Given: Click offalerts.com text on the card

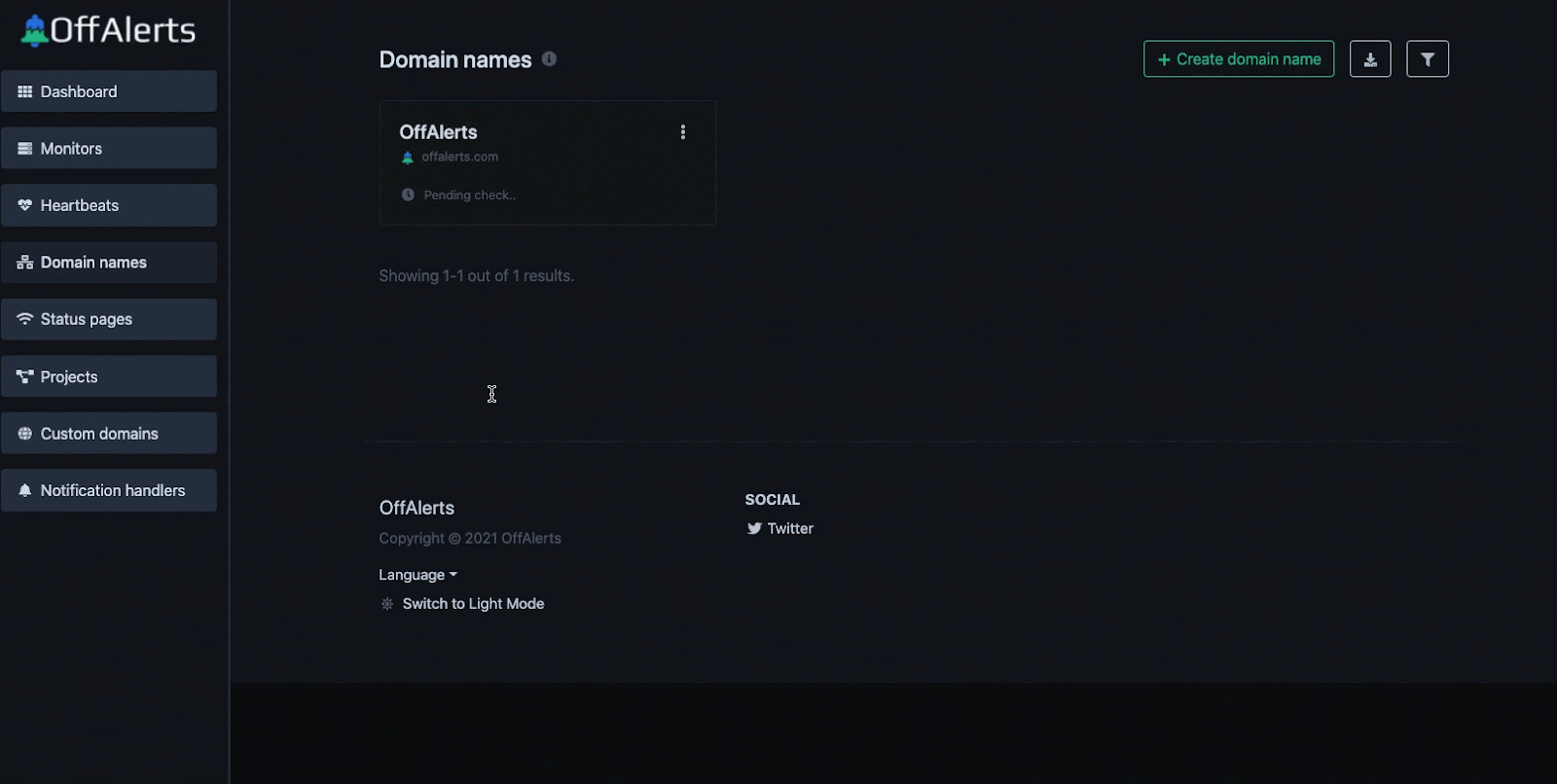Looking at the screenshot, I should coord(460,157).
